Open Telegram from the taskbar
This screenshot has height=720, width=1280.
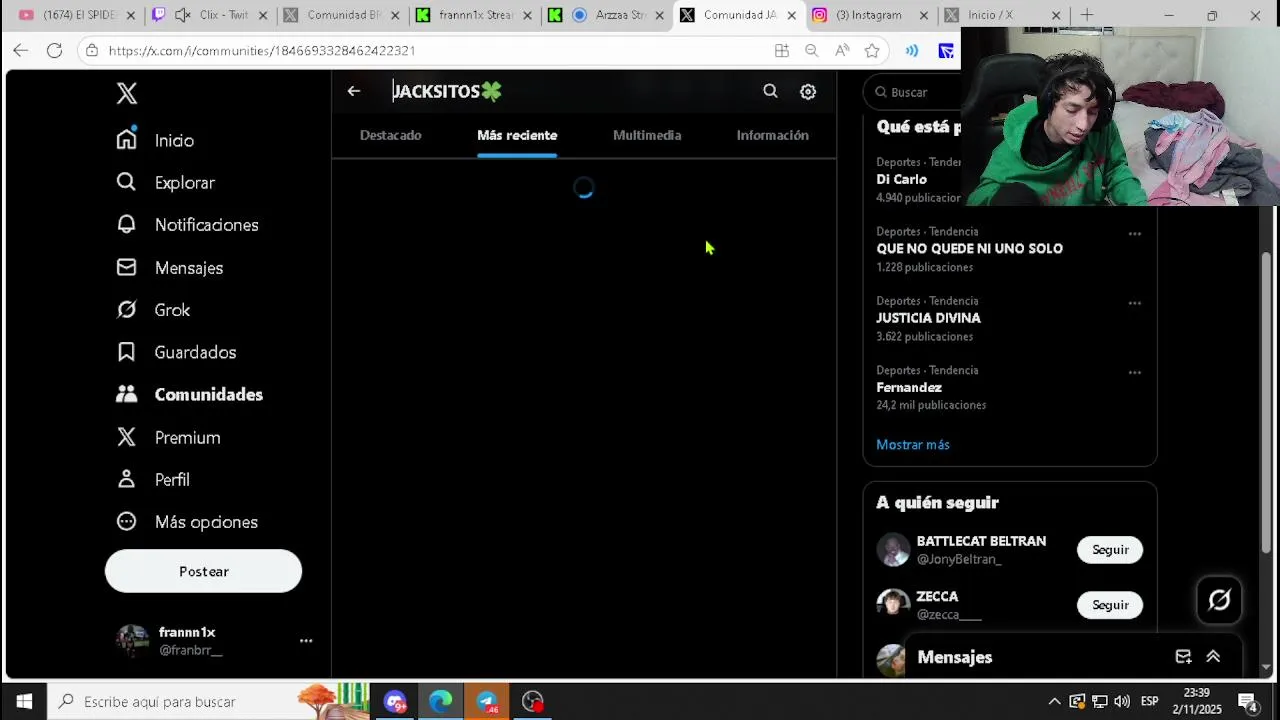click(487, 701)
